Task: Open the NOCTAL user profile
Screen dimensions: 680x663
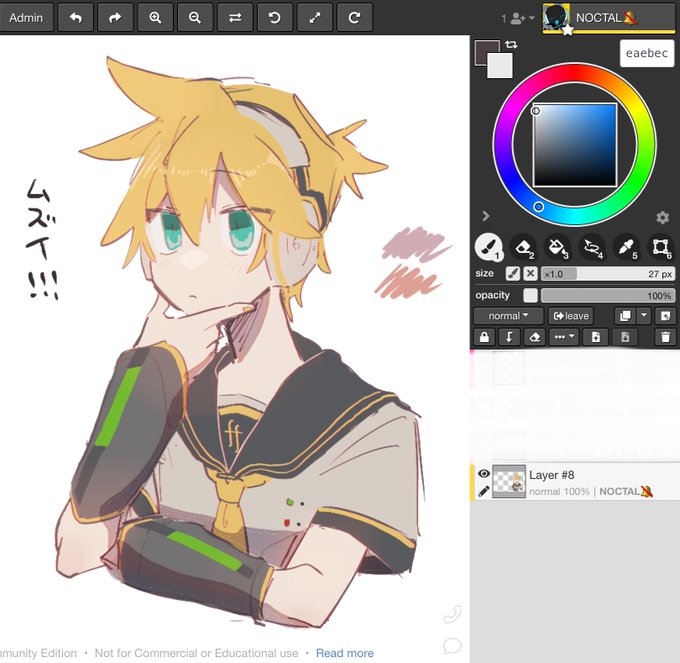Action: (x=608, y=18)
